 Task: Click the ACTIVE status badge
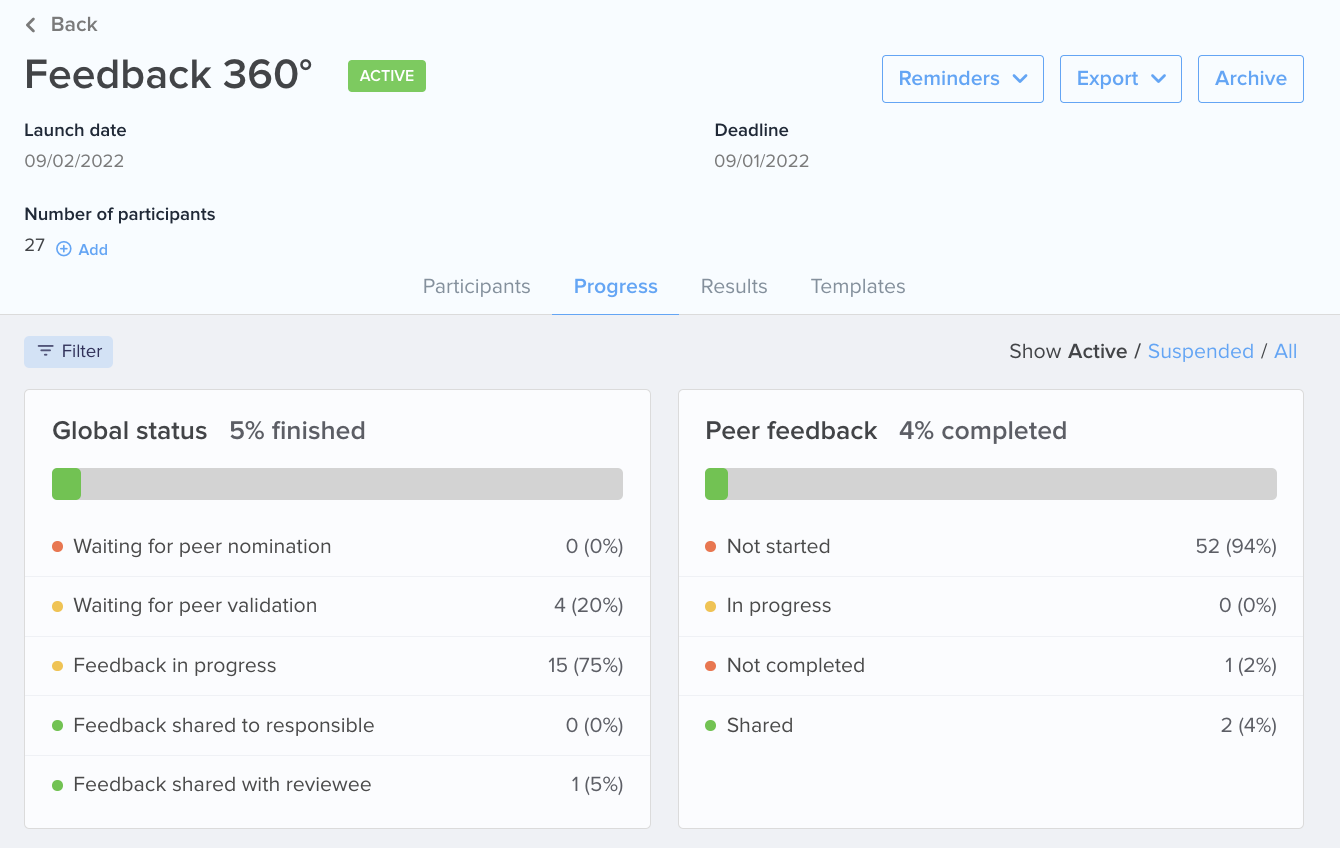[387, 76]
